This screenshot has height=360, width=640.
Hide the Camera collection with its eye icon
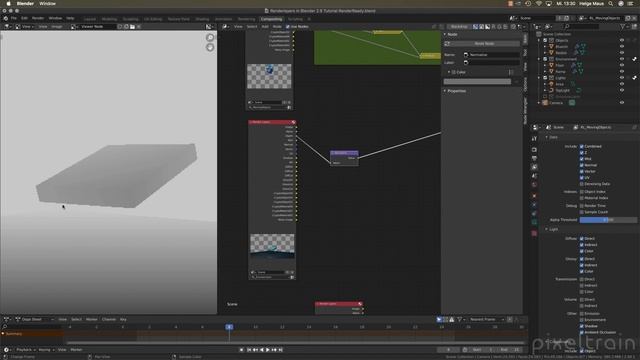point(622,103)
